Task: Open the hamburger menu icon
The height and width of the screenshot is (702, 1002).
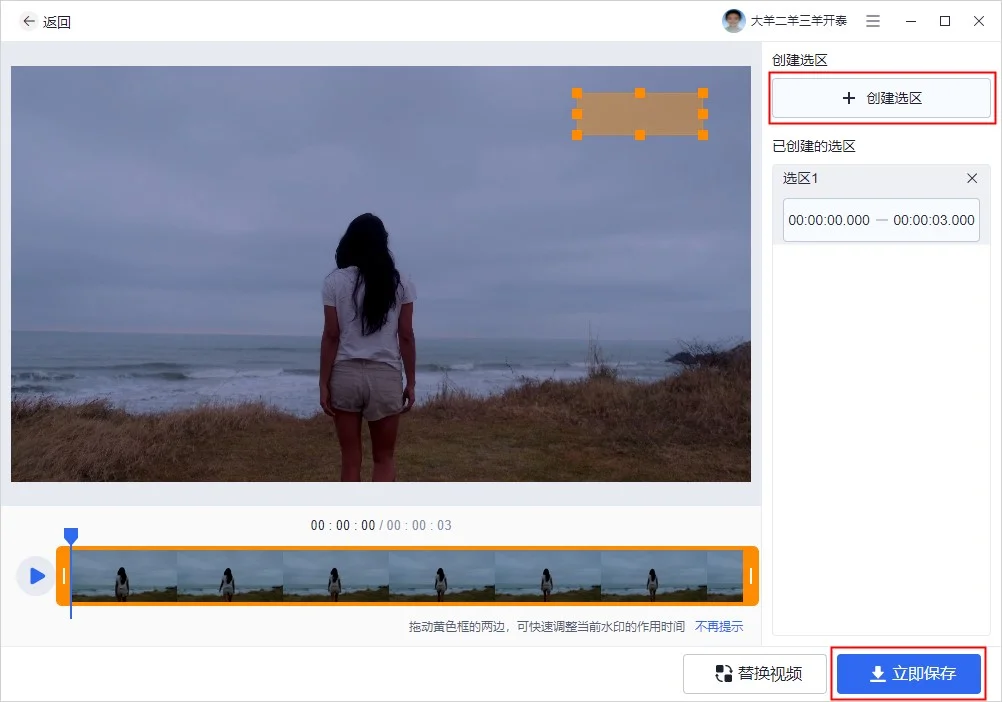Action: pos(873,21)
